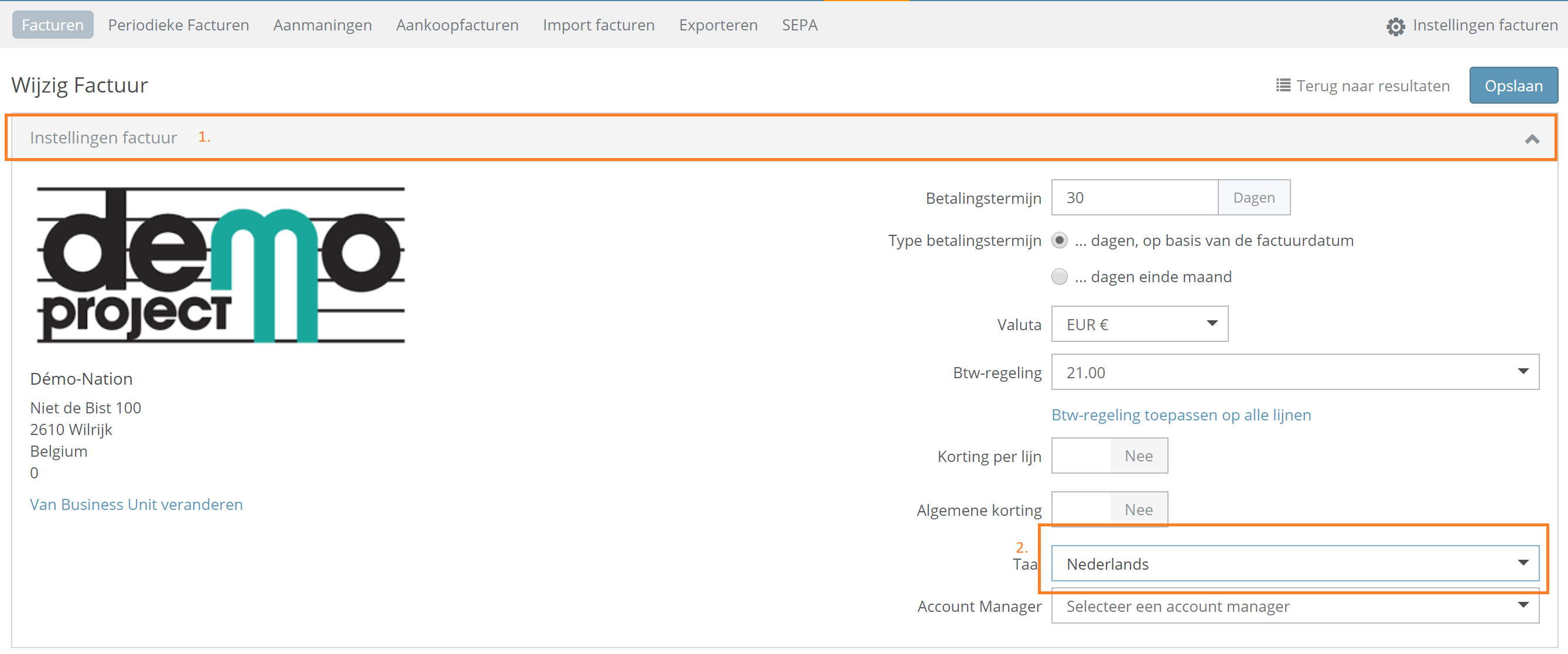Go to the Exporteren tab
Screen dimensions: 1568x654
point(718,25)
